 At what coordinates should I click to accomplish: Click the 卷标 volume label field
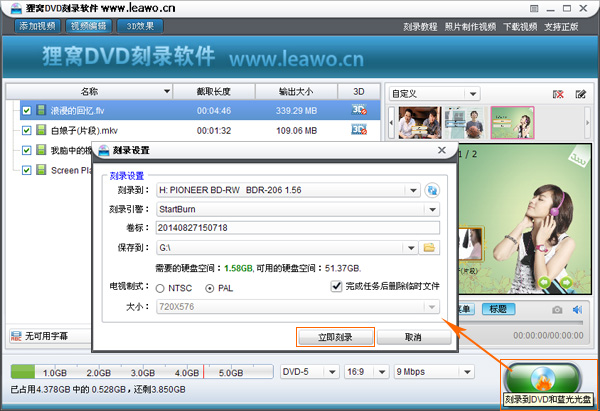coord(297,228)
